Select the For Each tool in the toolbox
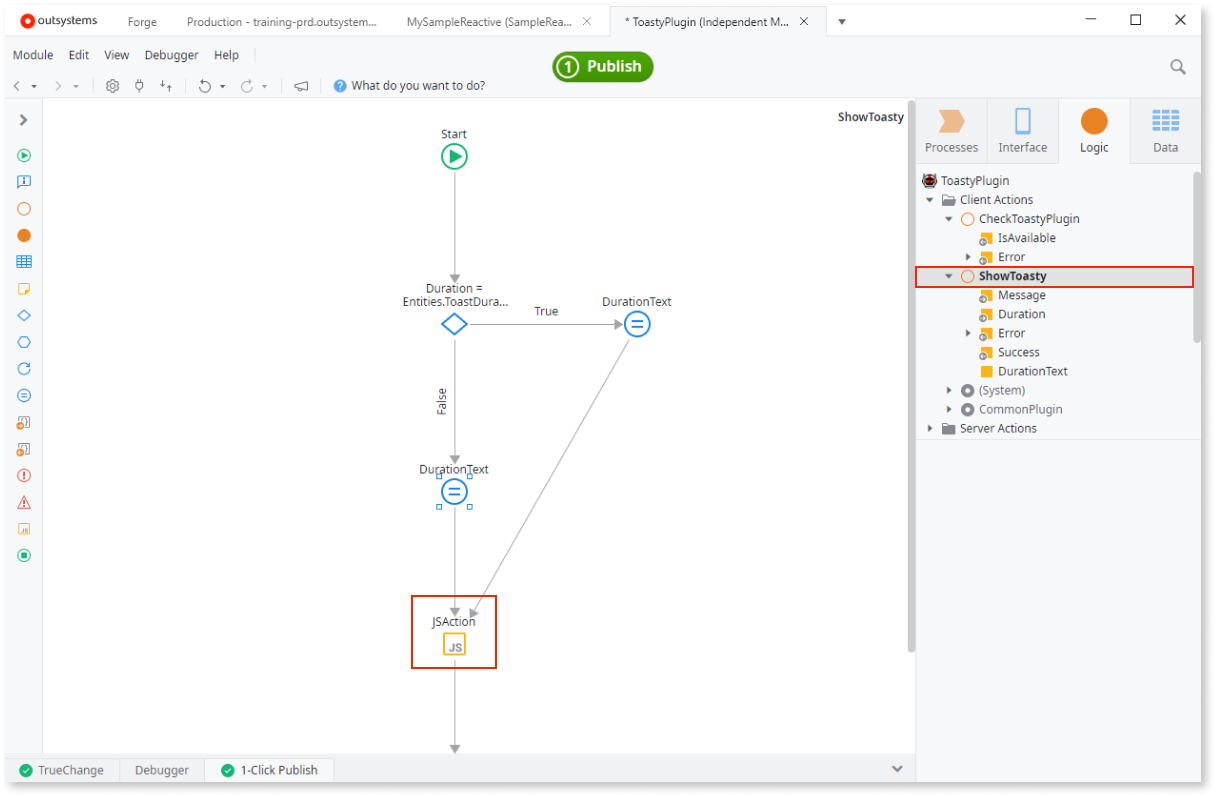This screenshot has height=797, width=1216. 23,368
